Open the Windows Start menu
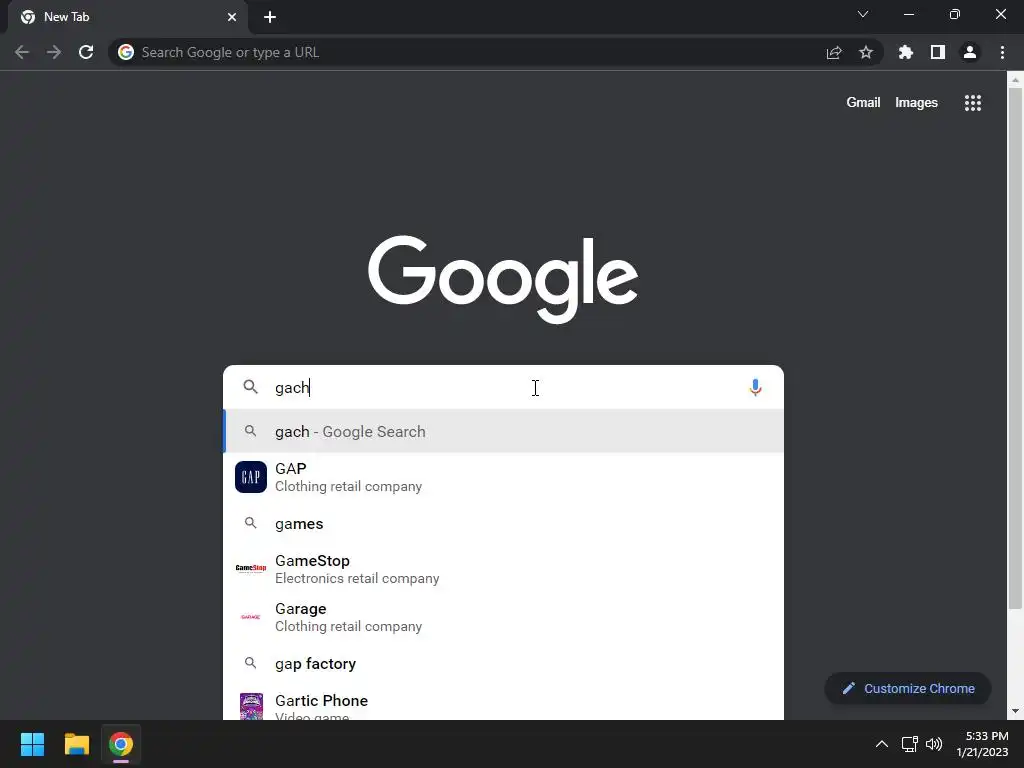Viewport: 1024px width, 768px height. coord(32,744)
